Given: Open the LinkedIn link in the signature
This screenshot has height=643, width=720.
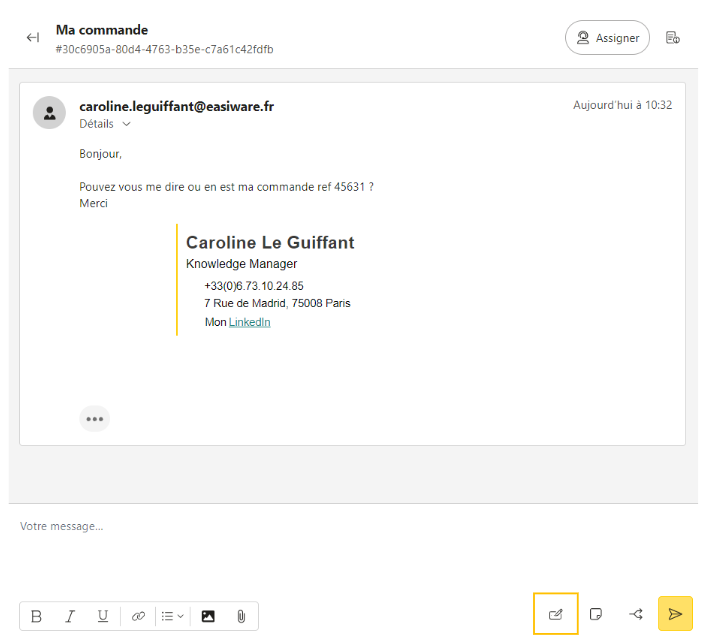Looking at the screenshot, I should [x=249, y=322].
